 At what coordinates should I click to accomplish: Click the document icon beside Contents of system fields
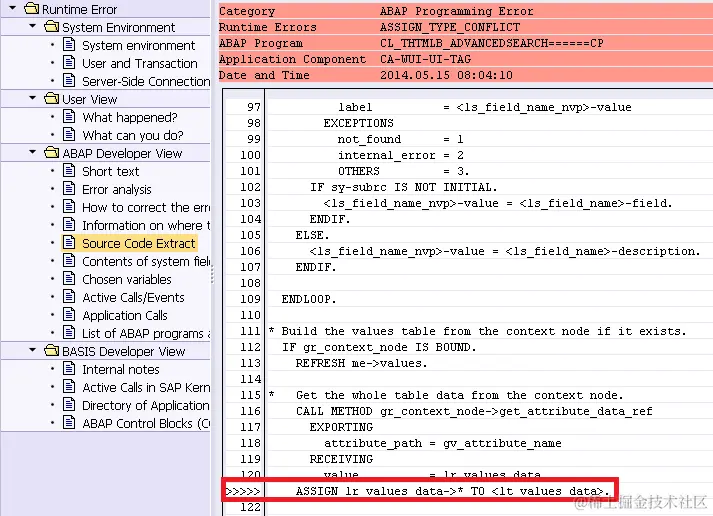click(x=69, y=261)
